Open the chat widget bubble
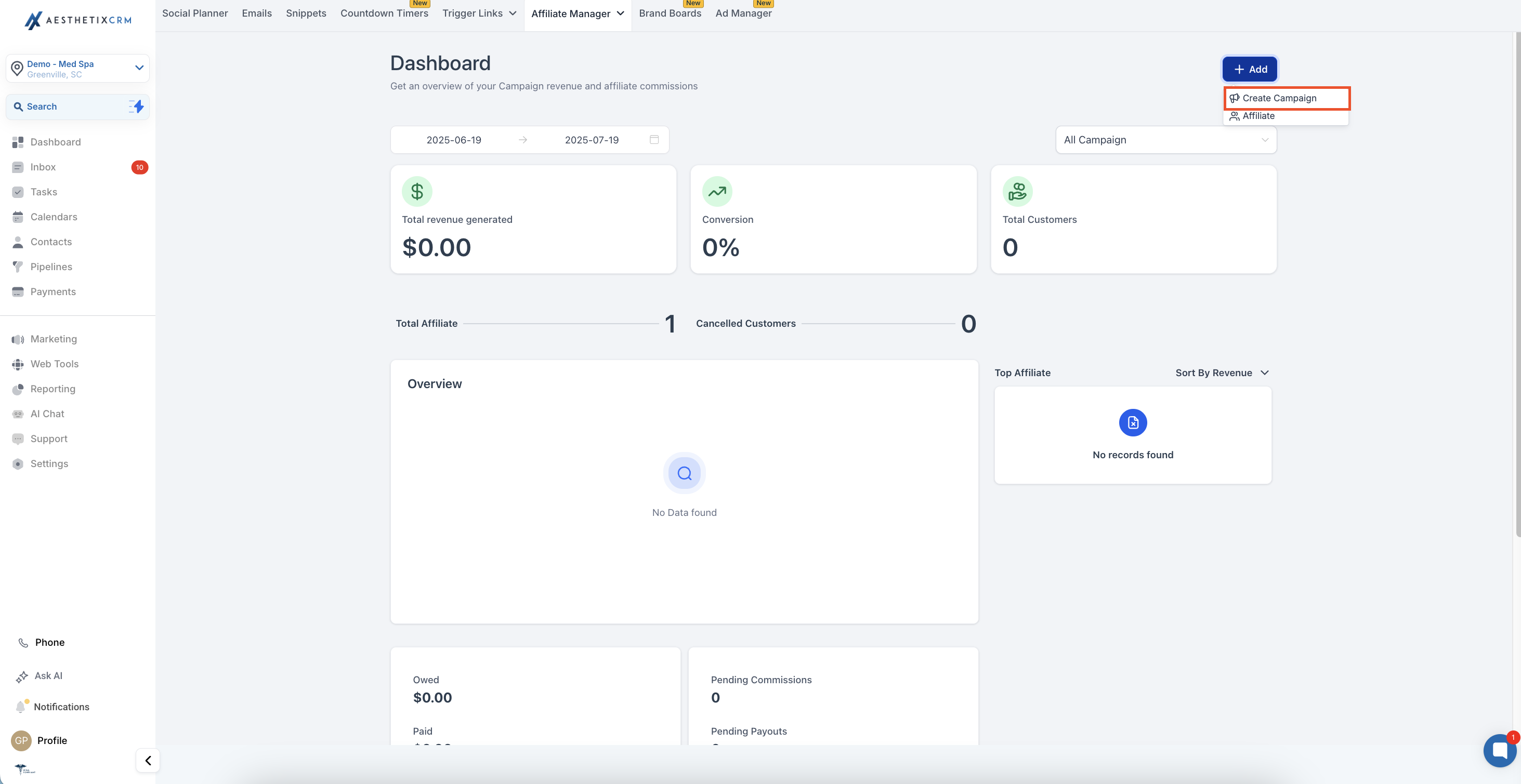Image resolution: width=1521 pixels, height=784 pixels. (1500, 750)
